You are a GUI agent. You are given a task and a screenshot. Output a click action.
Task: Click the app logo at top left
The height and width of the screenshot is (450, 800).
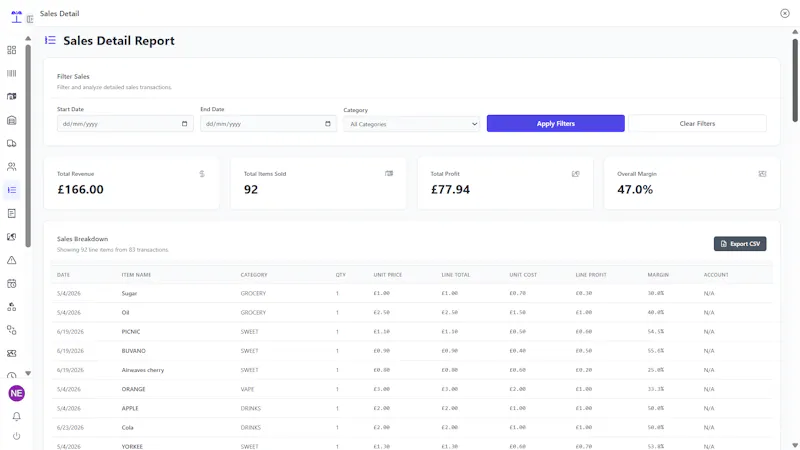pos(16,17)
